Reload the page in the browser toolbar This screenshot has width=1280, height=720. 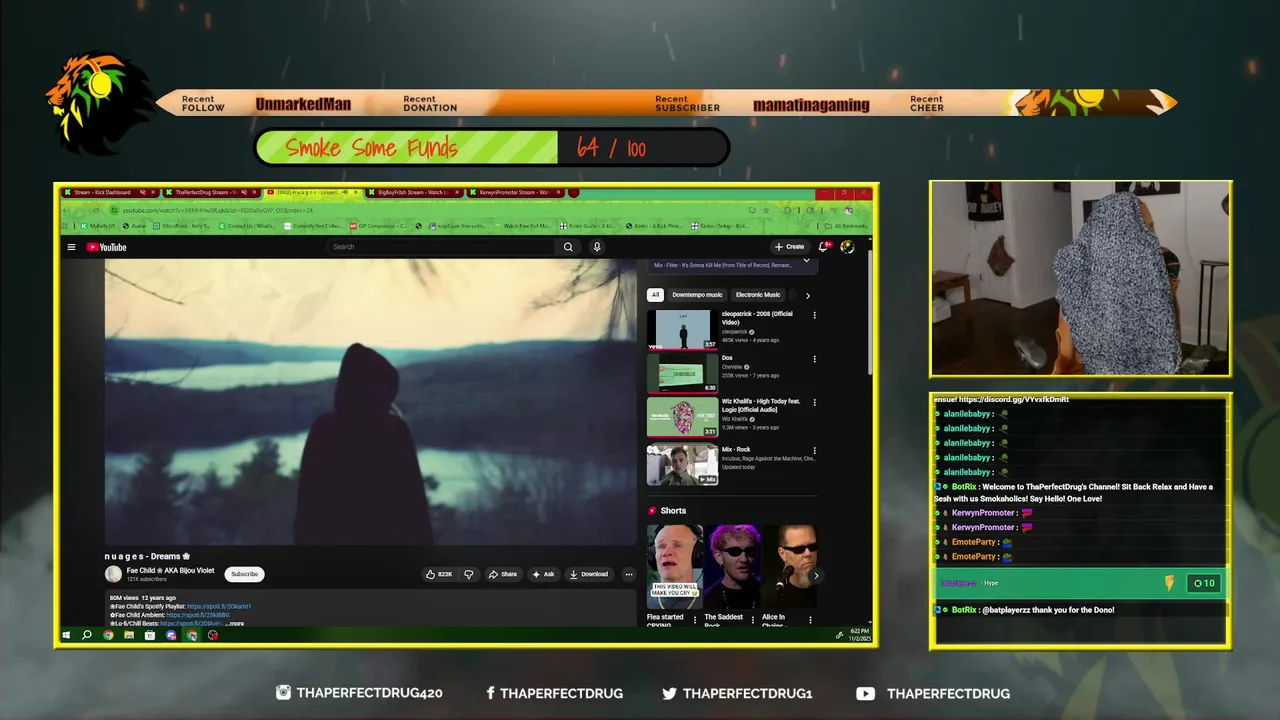click(x=96, y=210)
